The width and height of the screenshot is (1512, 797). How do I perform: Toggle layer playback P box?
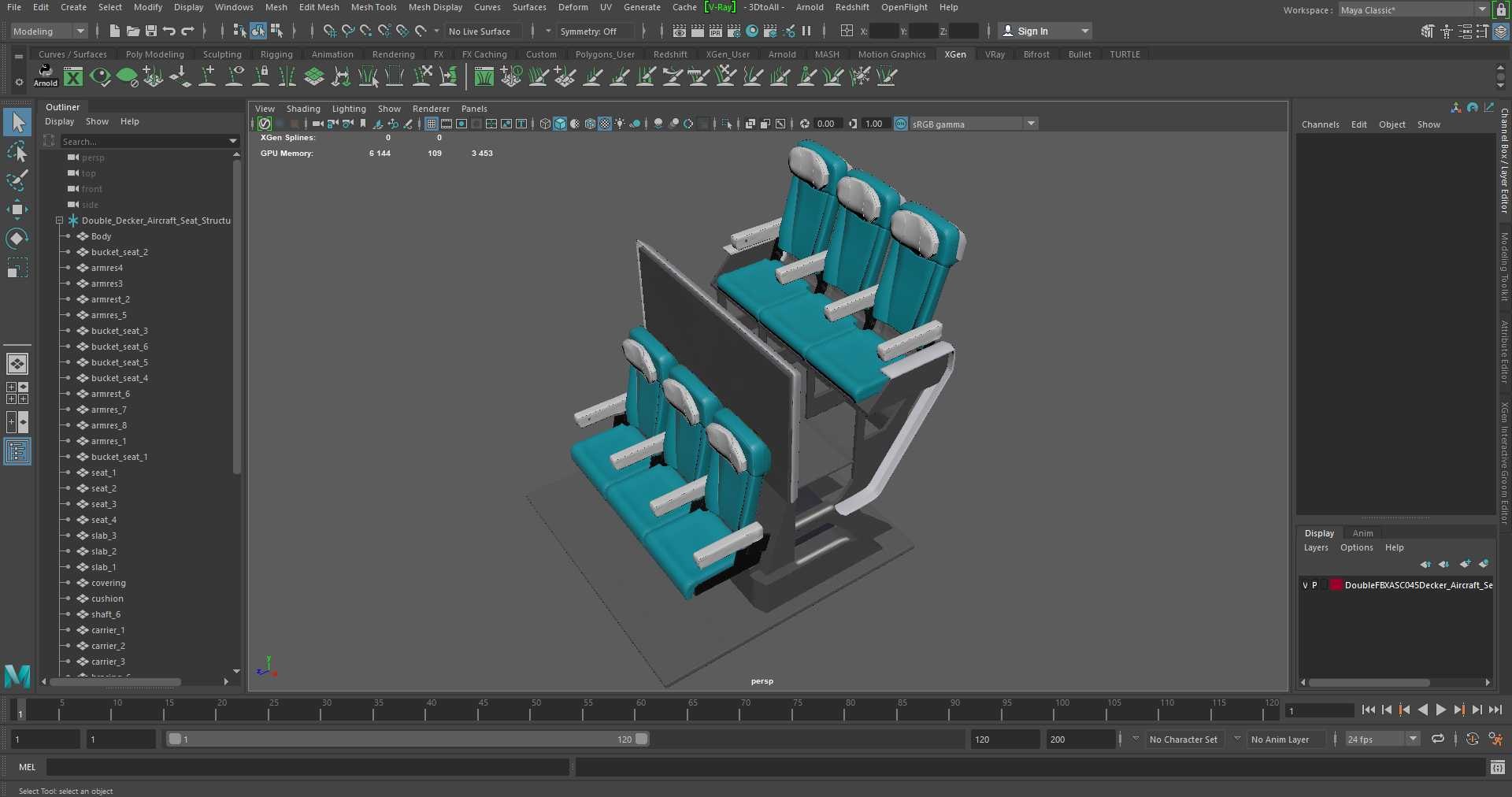pos(1314,585)
